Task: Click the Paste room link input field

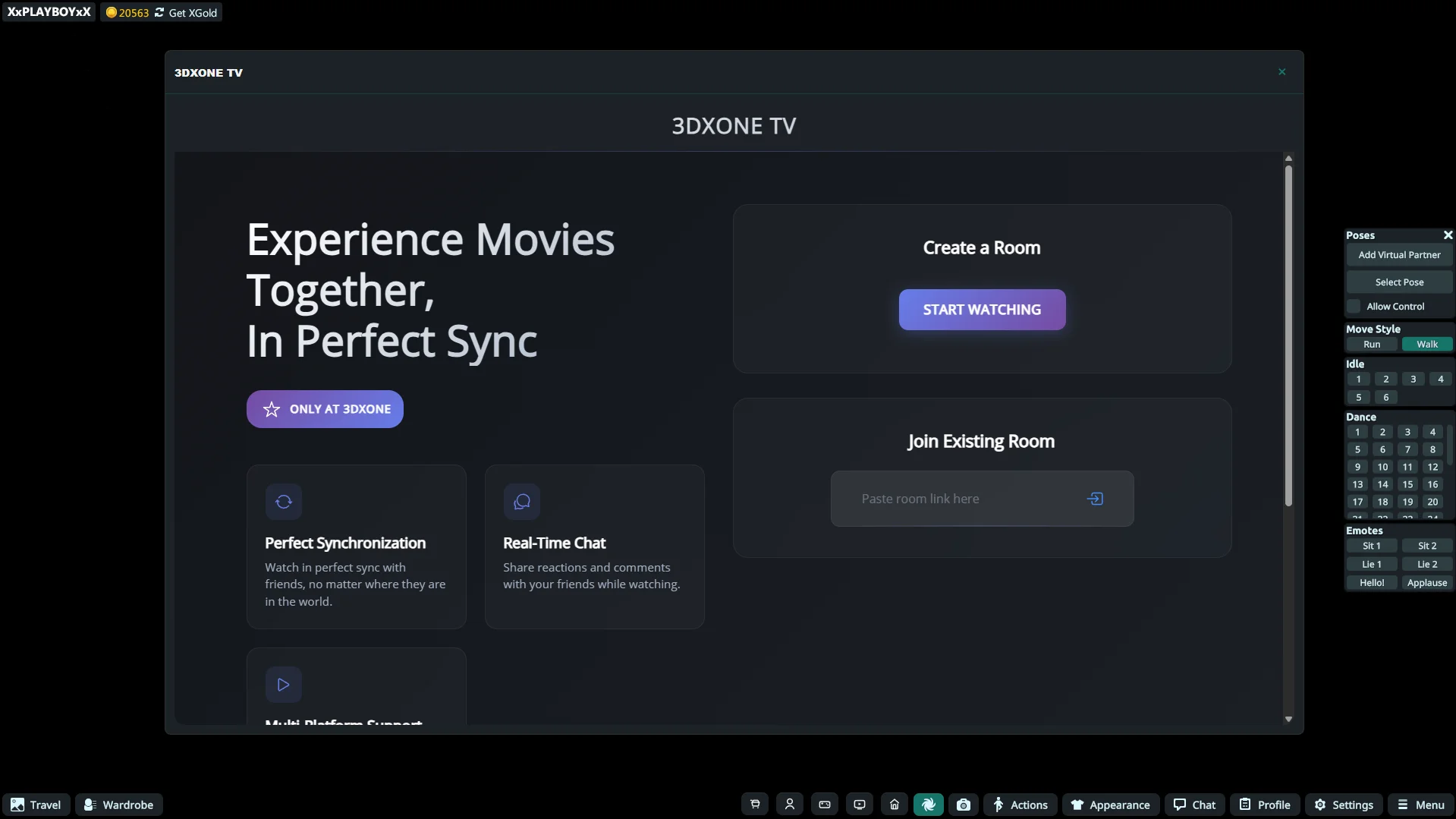Action: point(983,499)
